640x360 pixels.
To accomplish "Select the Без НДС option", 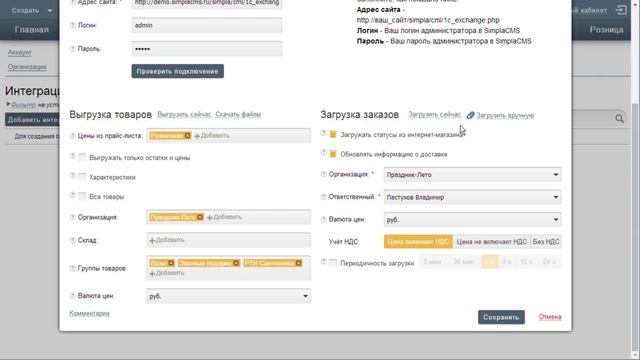I will (x=546, y=242).
